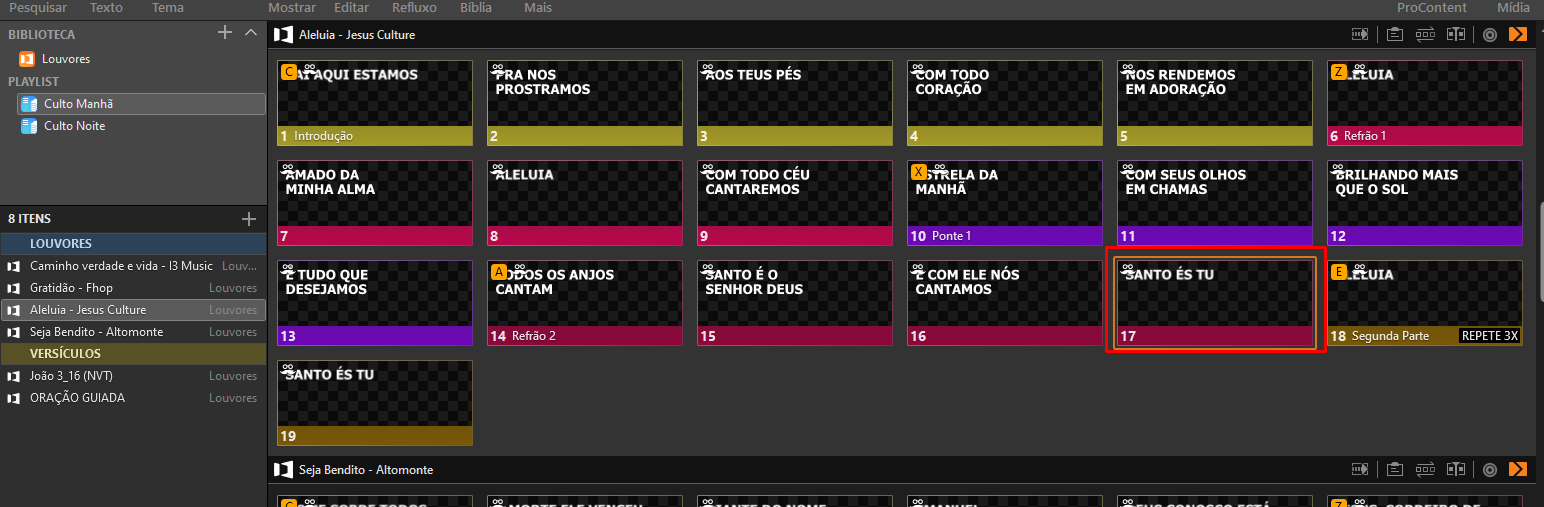Open the ProContent tab
The image size is (1544, 507).
pos(1431,8)
